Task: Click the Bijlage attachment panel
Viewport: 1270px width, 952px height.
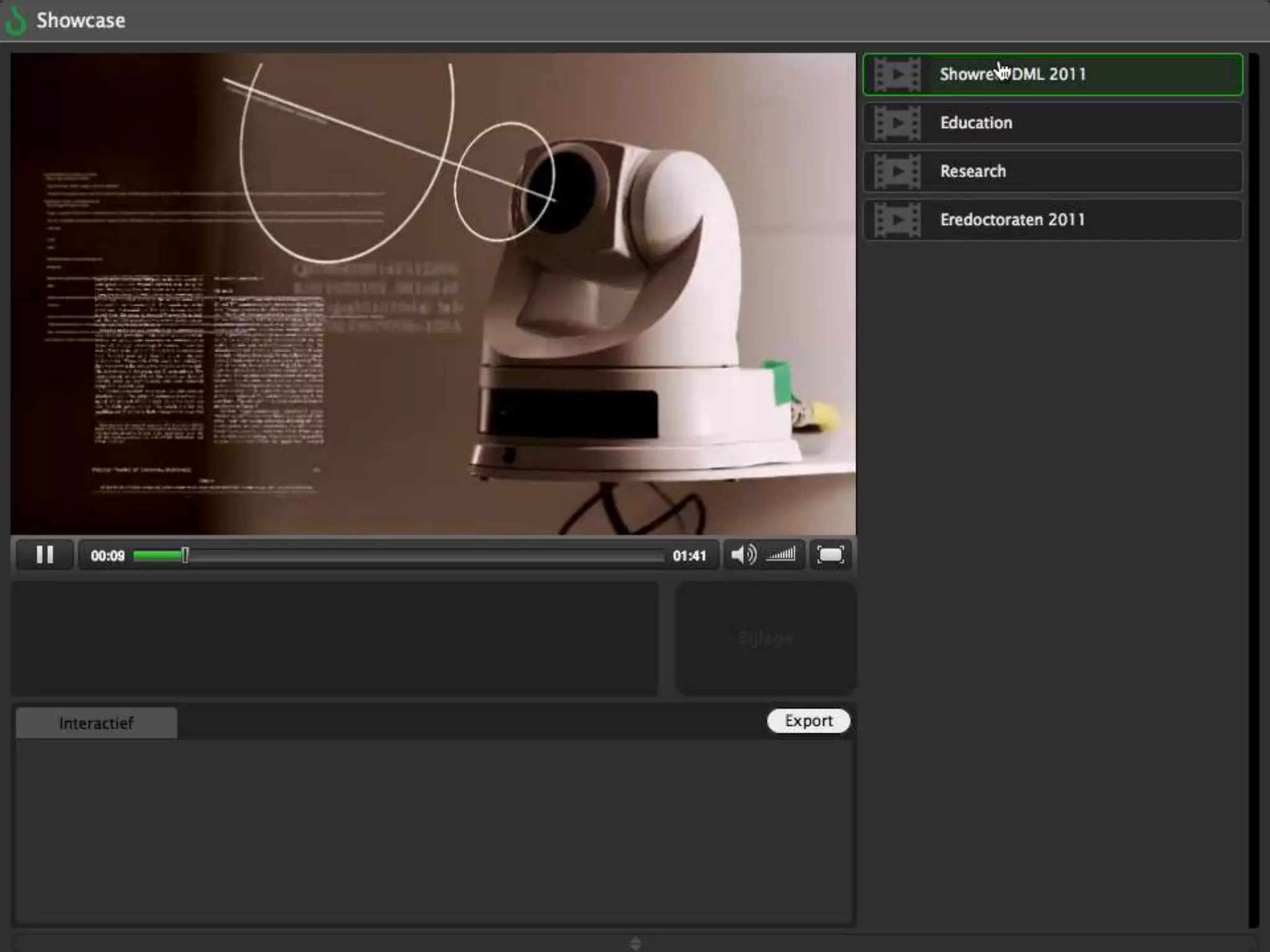Action: [766, 638]
